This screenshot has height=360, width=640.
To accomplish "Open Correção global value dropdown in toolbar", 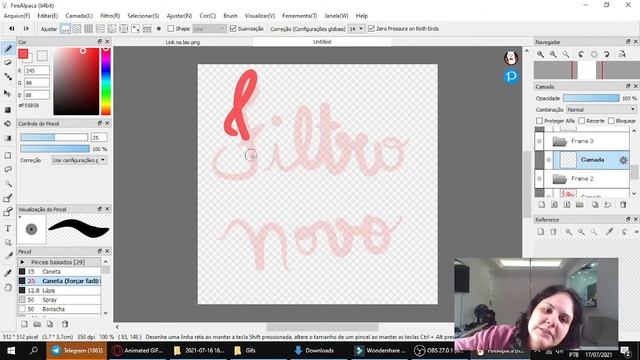I will coord(356,29).
